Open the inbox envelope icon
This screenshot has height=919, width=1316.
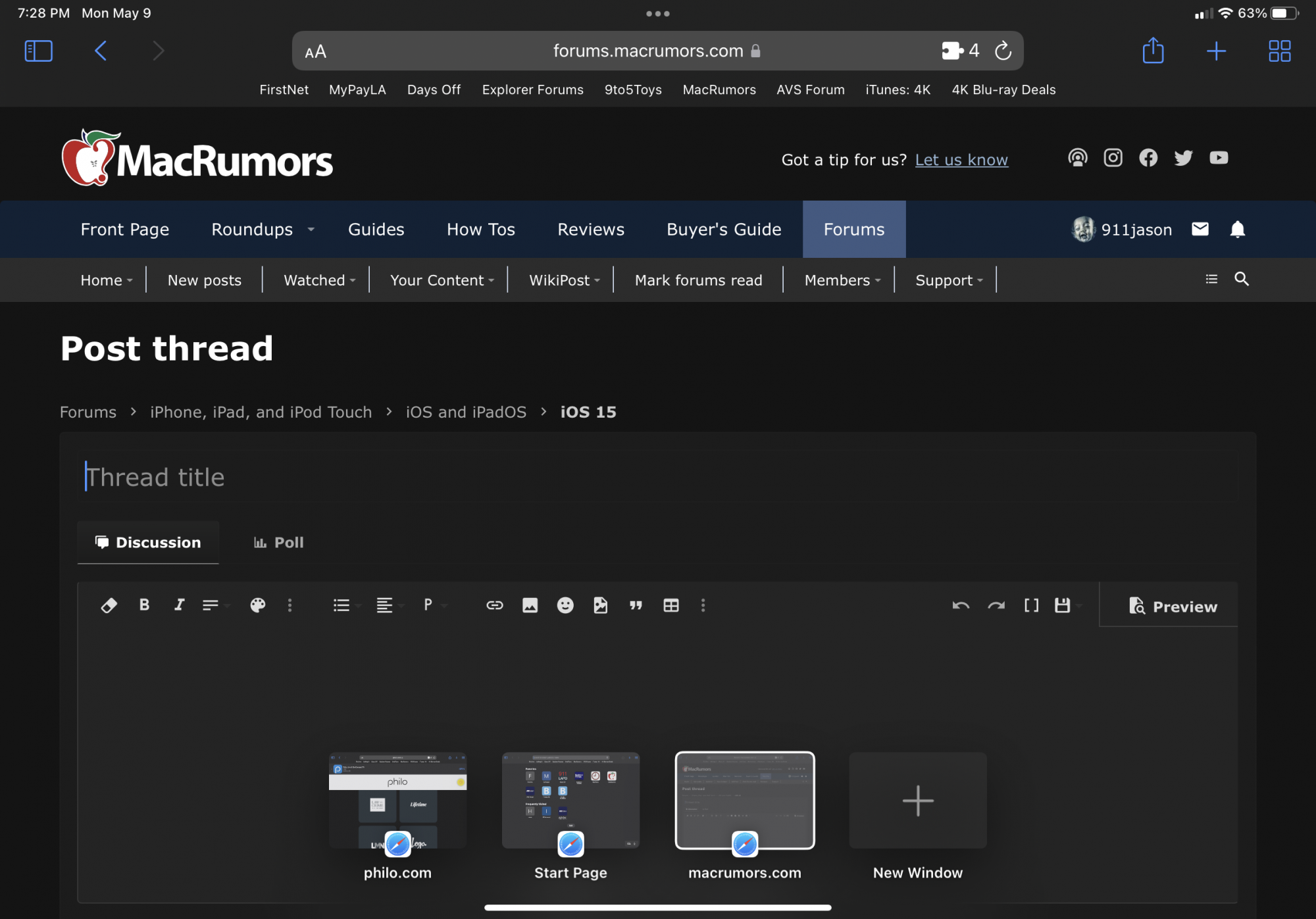(1200, 229)
